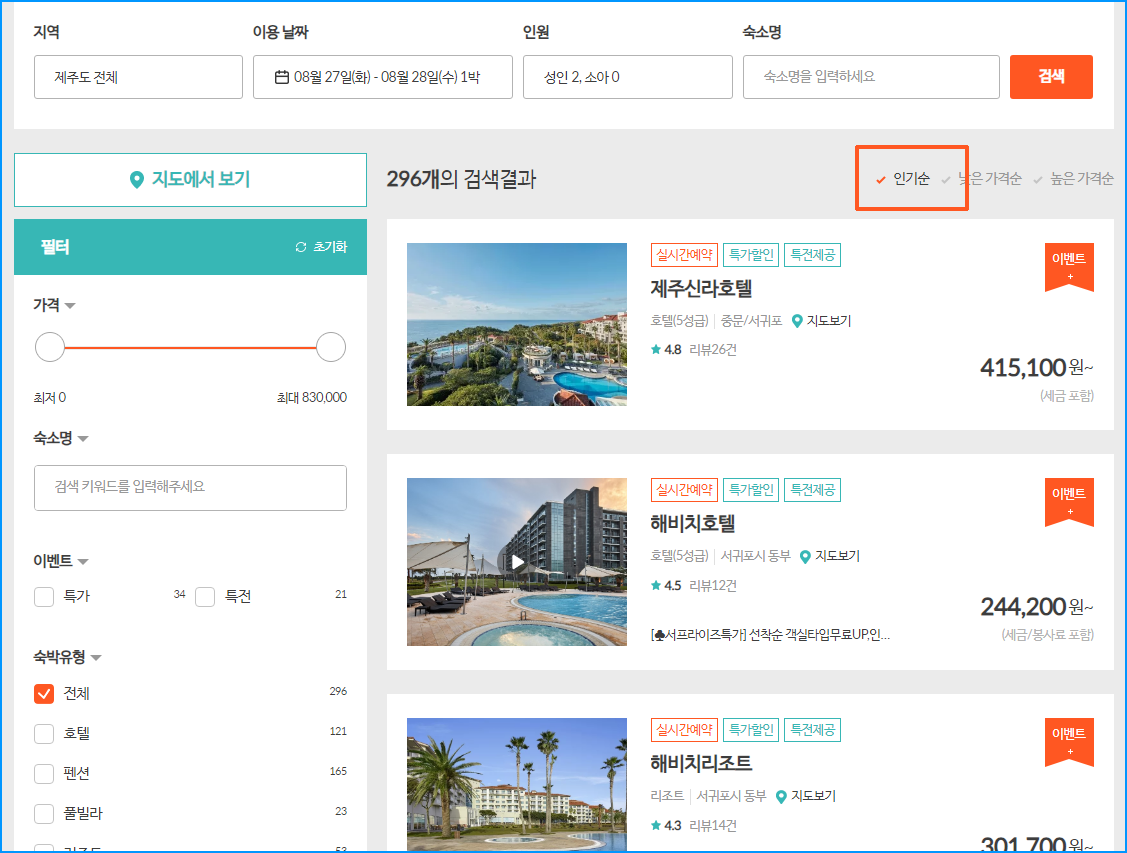This screenshot has height=853, width=1127.
Task: Sort results by 낮은 가격순
Action: click(x=982, y=179)
